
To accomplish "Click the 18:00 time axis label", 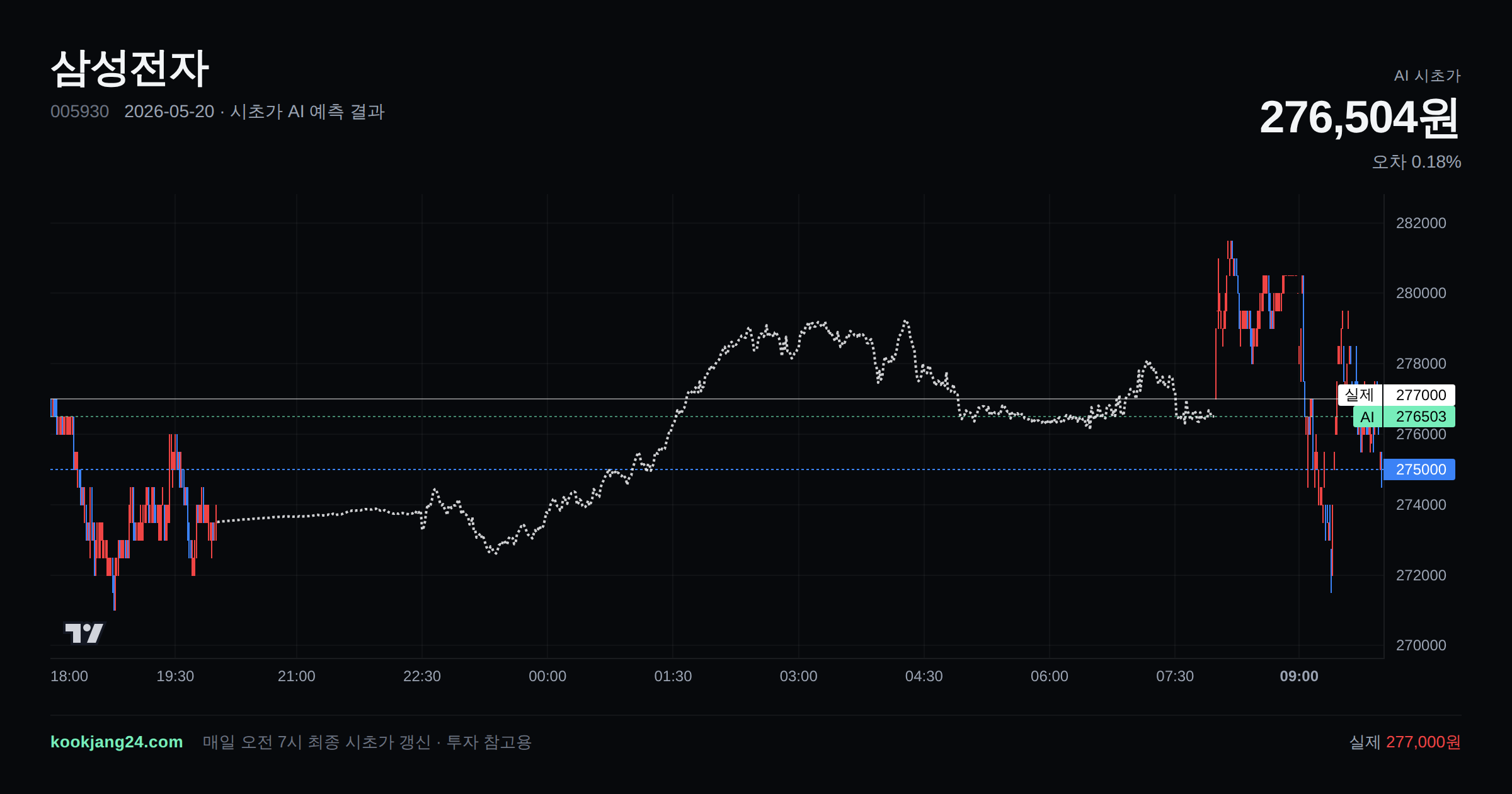I will point(69,676).
